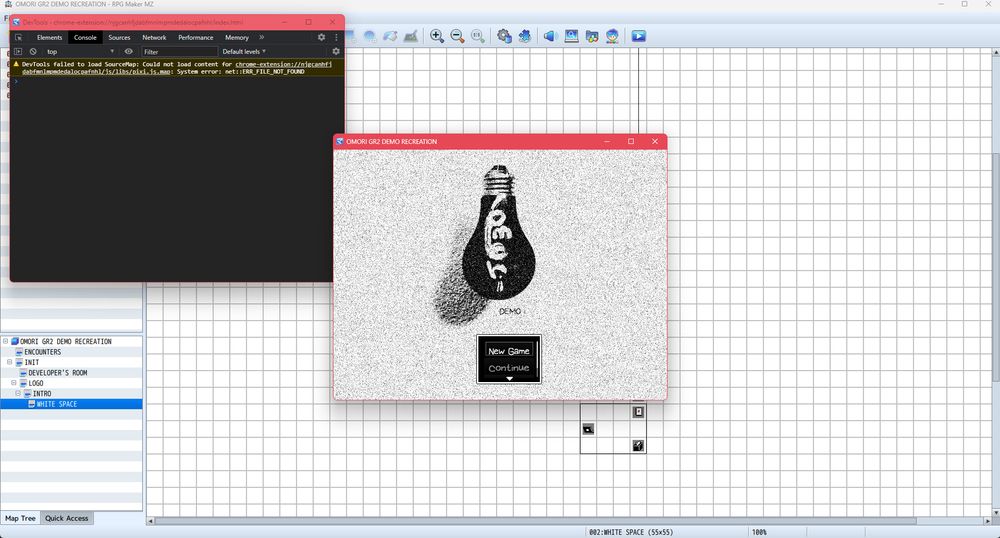Viewport: 1000px width, 538px height.
Task: Switch to the Network tab in DevTools
Action: coord(154,38)
